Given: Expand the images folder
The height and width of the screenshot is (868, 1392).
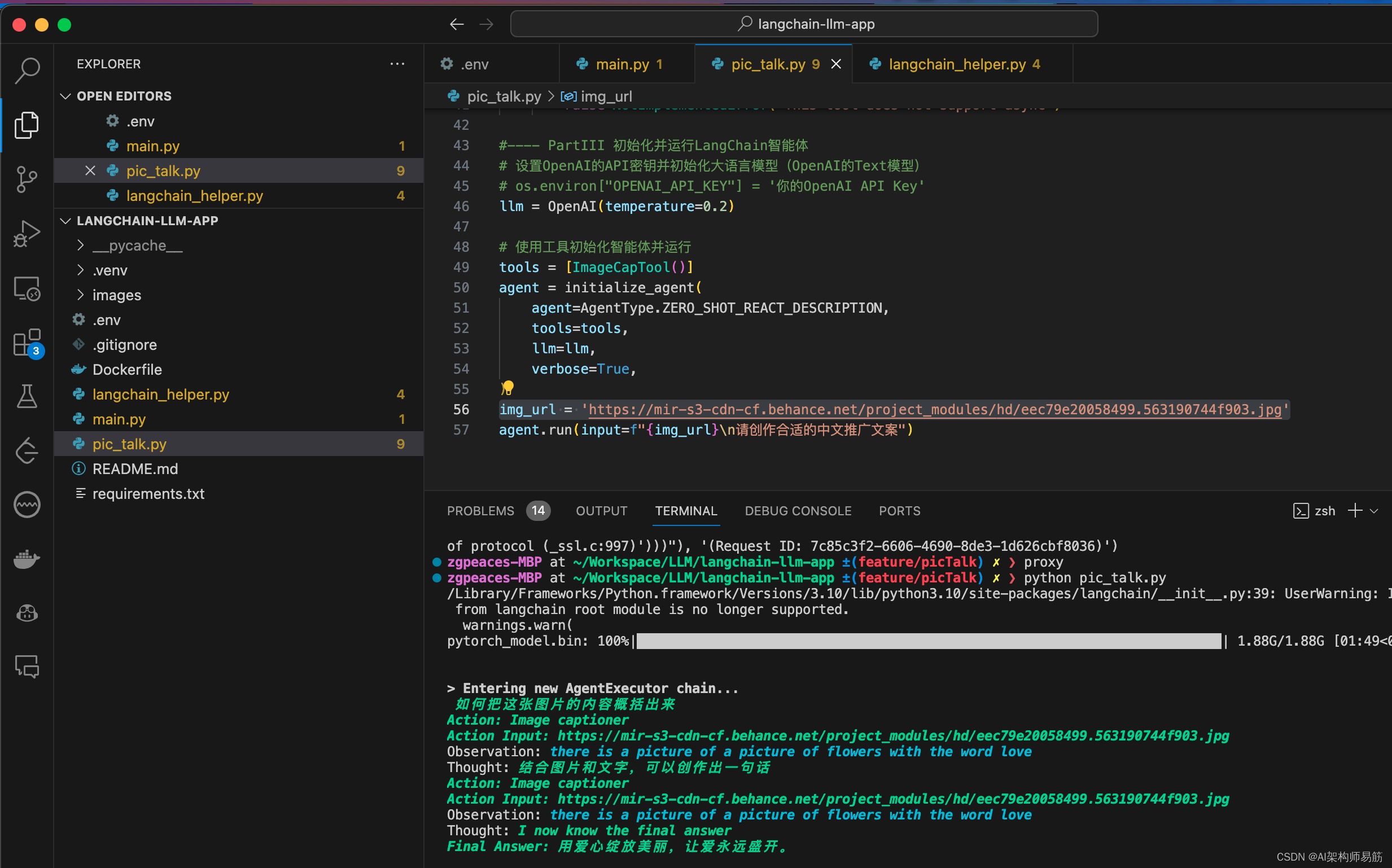Looking at the screenshot, I should [116, 295].
